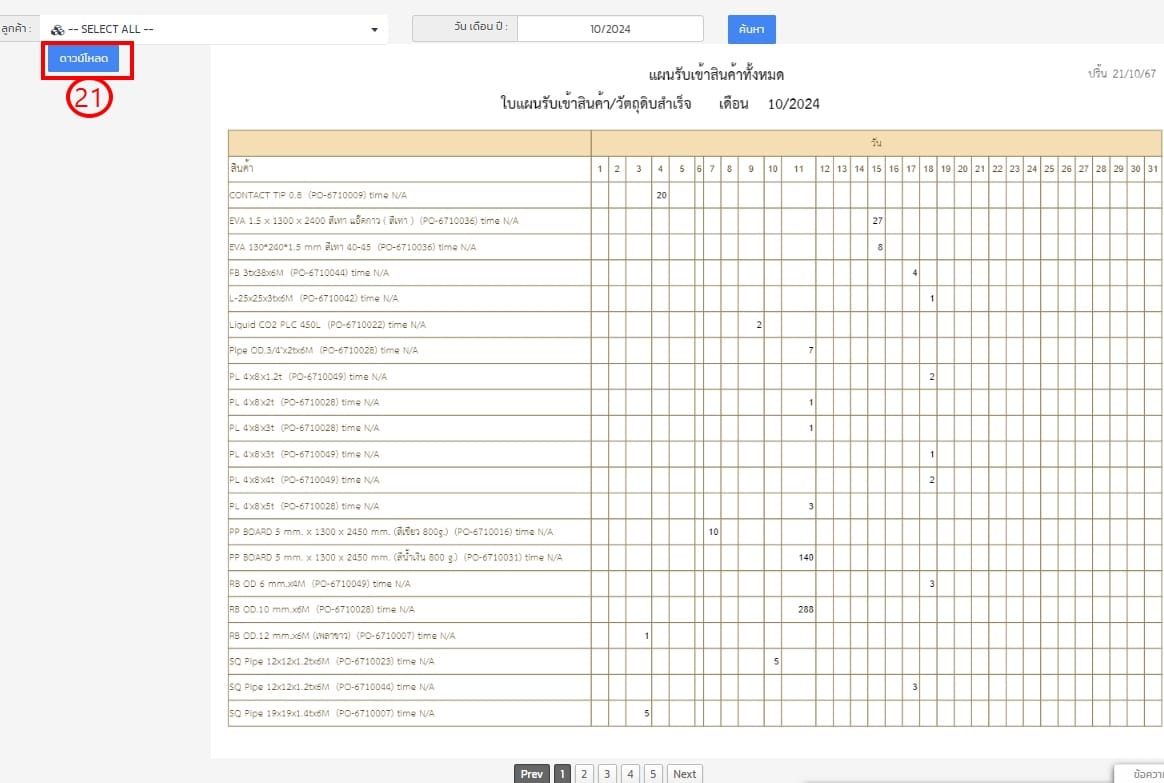Click the people icon in customer selector
1164x783 pixels.
coord(58,30)
